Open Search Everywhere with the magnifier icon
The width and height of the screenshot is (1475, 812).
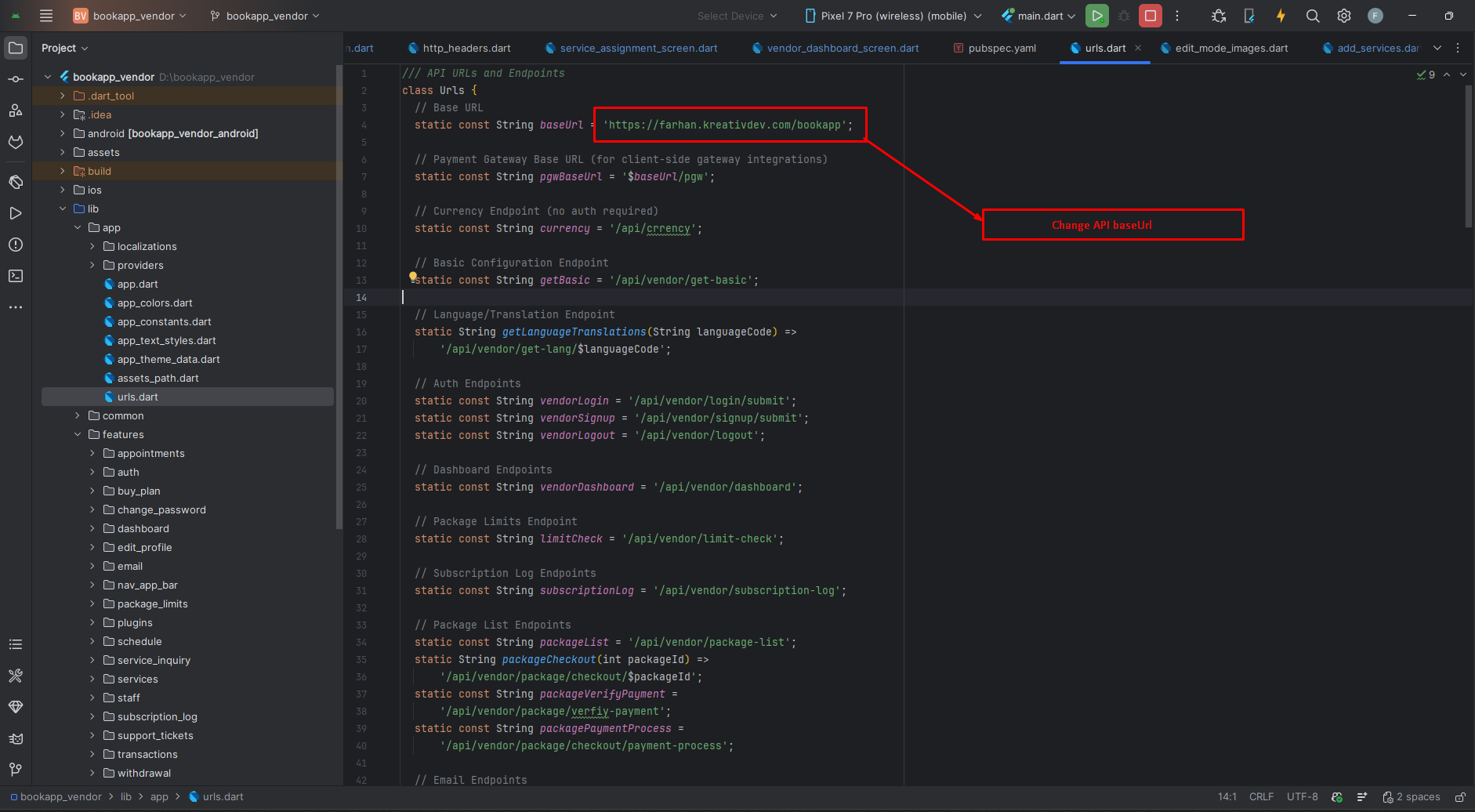(x=1313, y=16)
